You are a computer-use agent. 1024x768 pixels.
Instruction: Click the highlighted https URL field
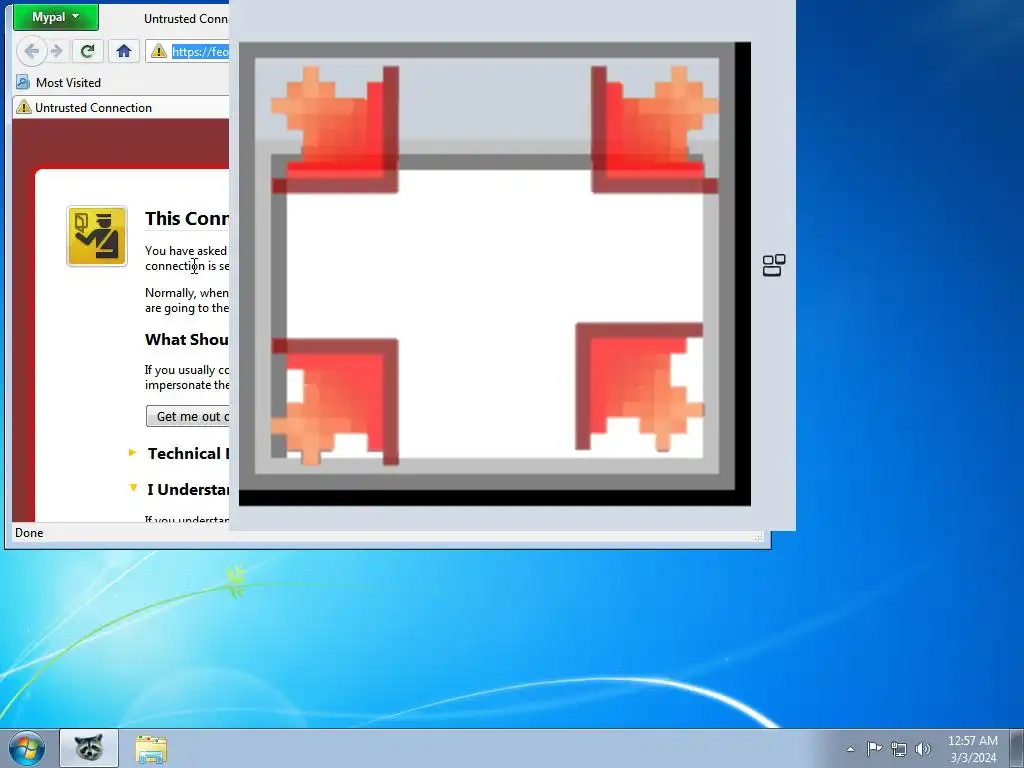(x=200, y=52)
